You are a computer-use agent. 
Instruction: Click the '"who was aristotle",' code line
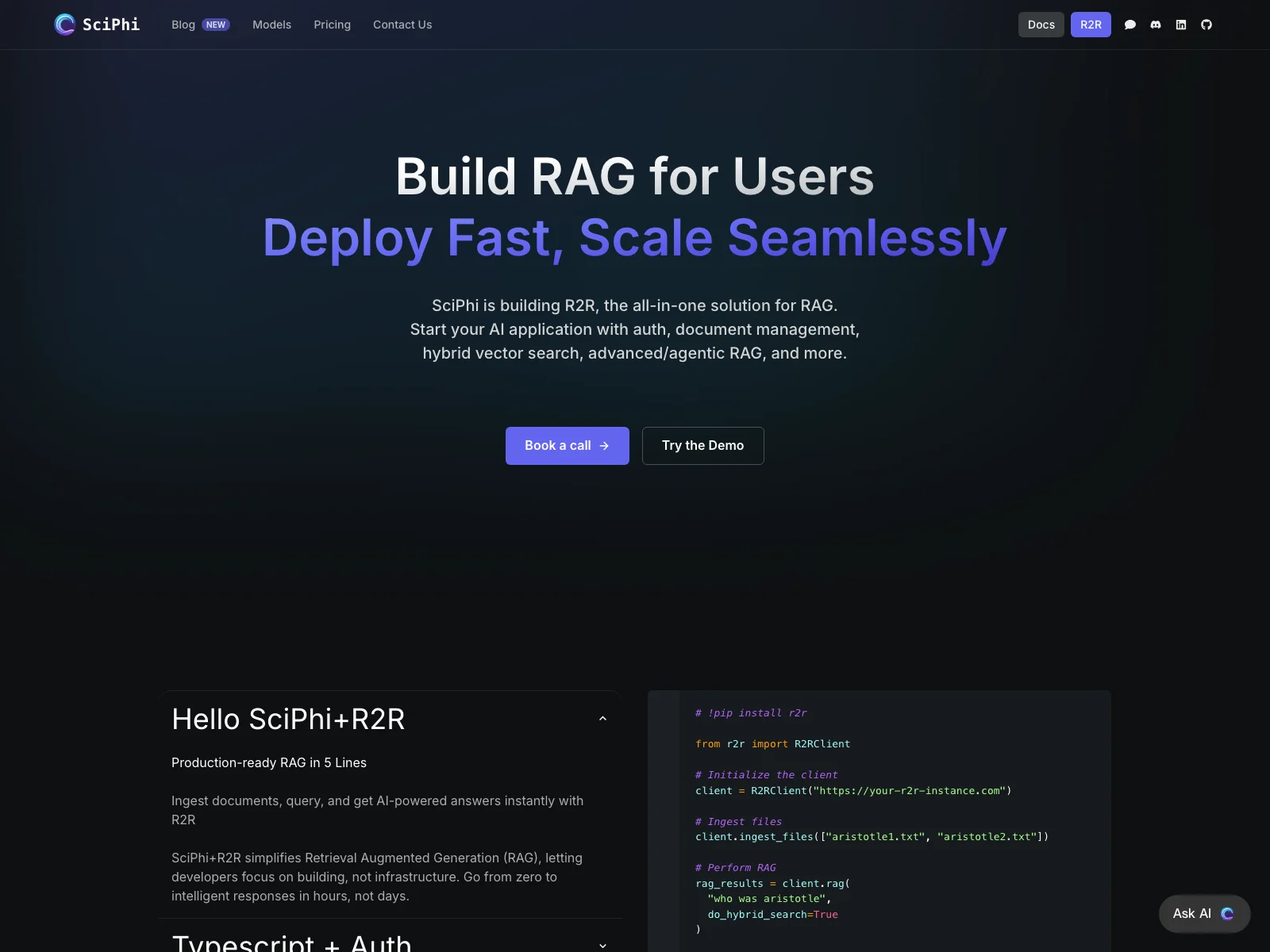769,899
